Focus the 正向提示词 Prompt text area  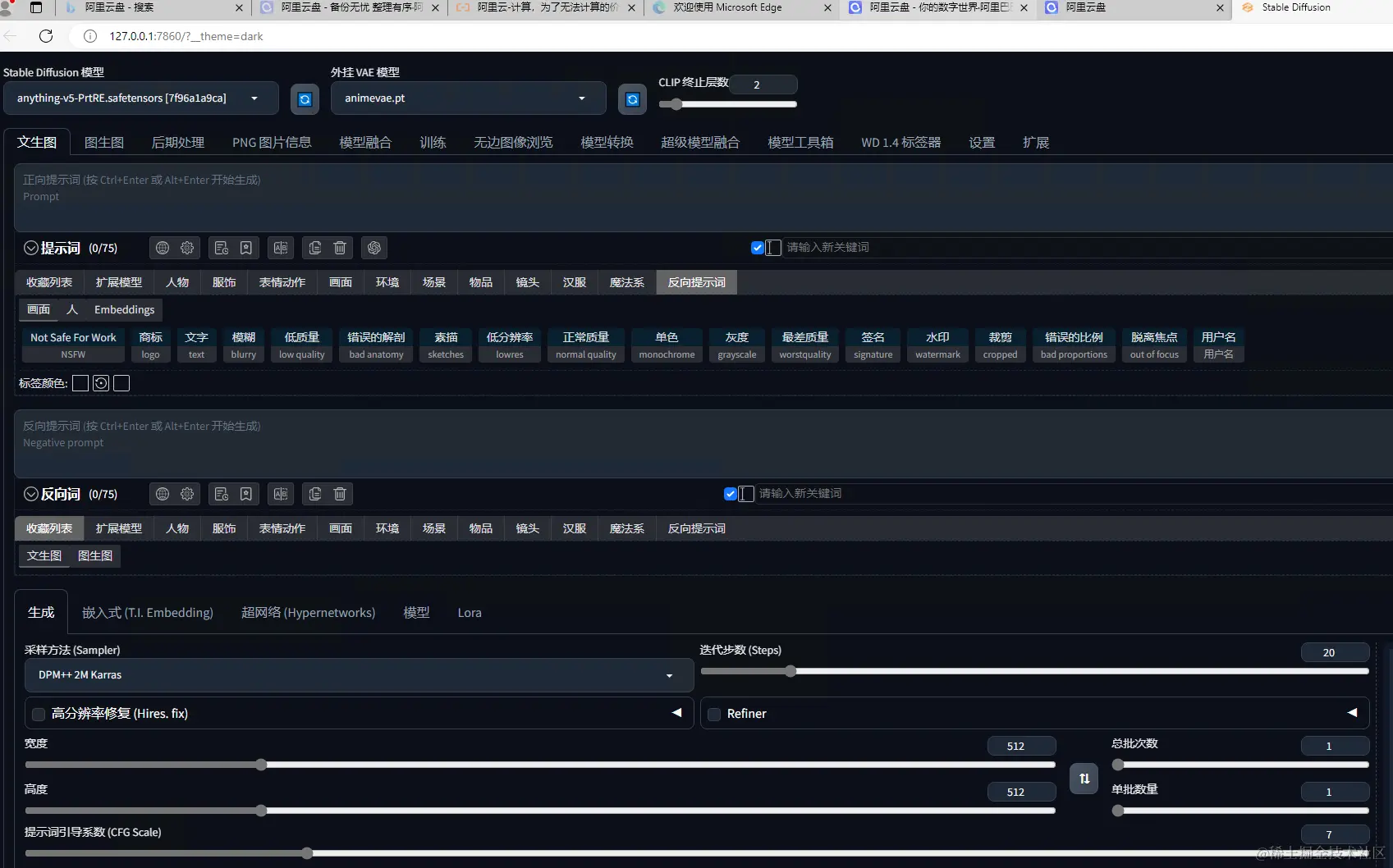(x=703, y=197)
